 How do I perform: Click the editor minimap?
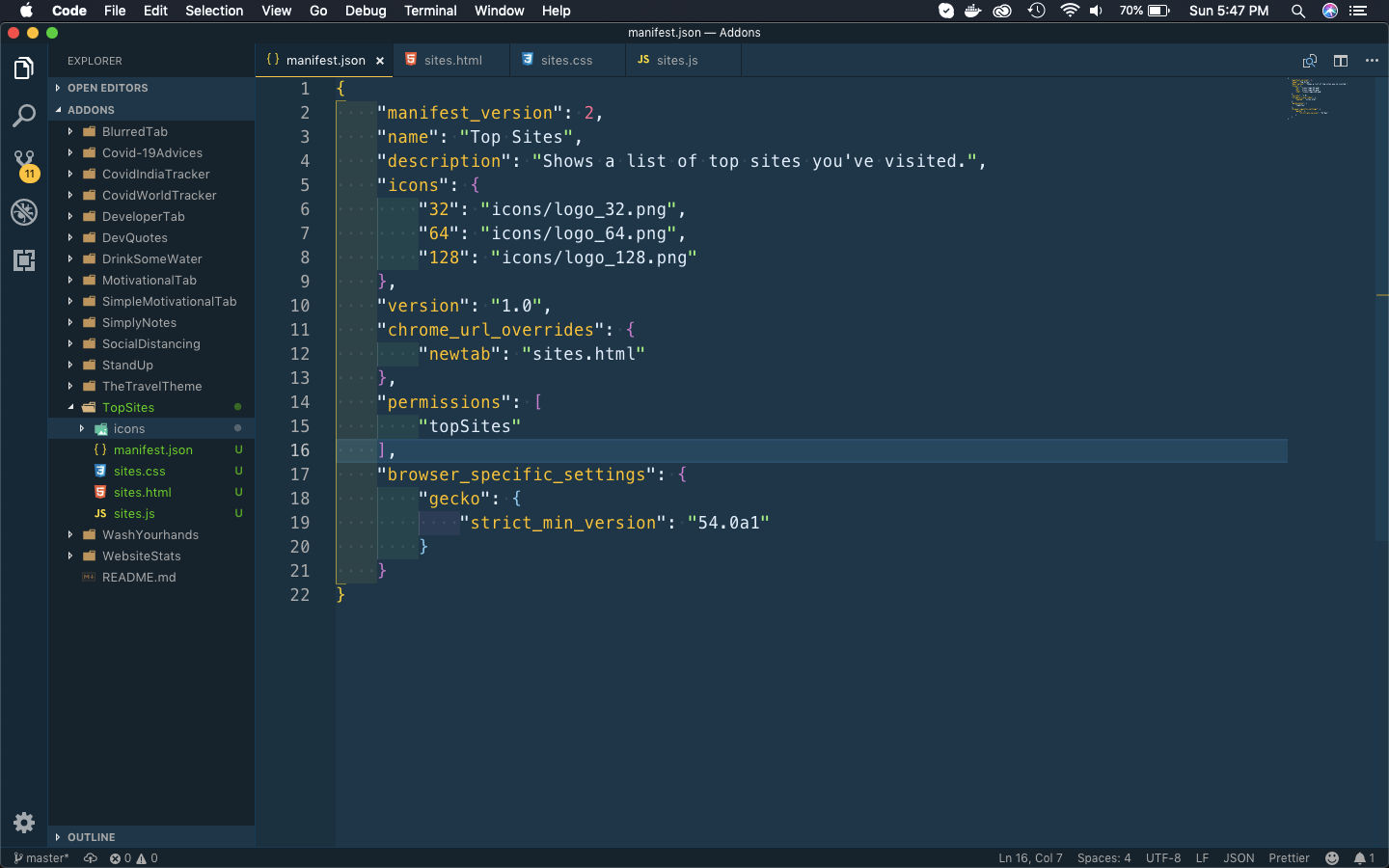click(x=1317, y=97)
